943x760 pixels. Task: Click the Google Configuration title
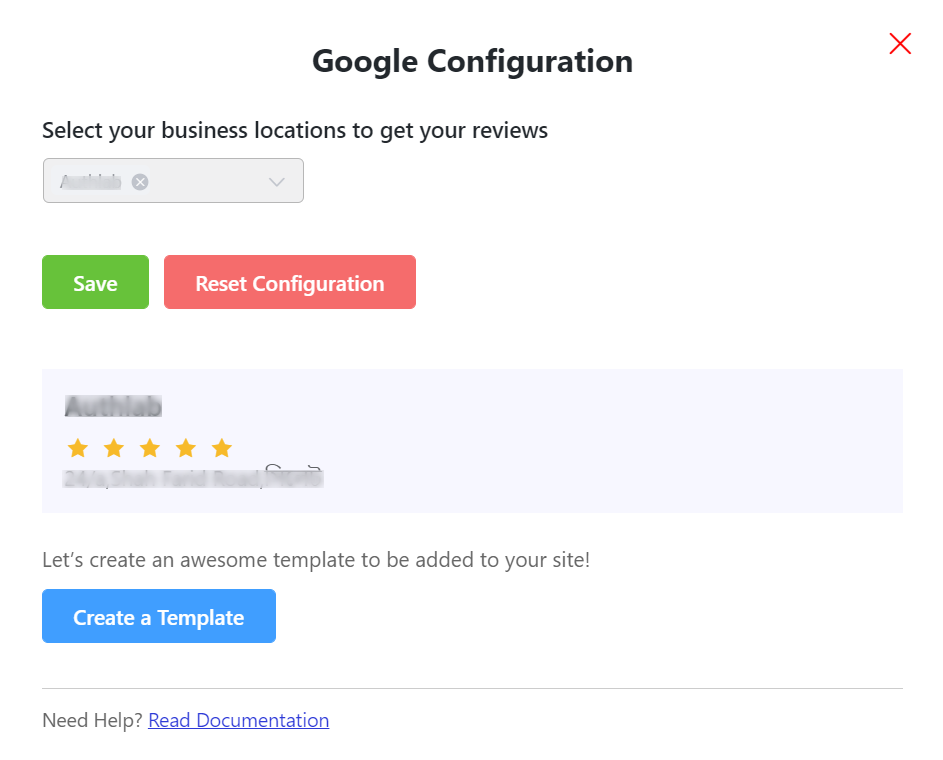click(x=473, y=61)
